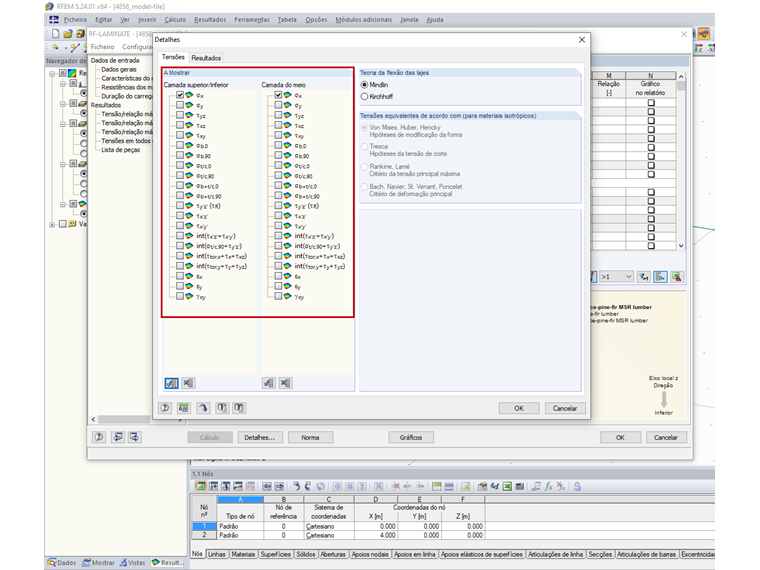The width and height of the screenshot is (760, 570).
Task: Expand Va node in Navegador tree
Action: coord(52,224)
